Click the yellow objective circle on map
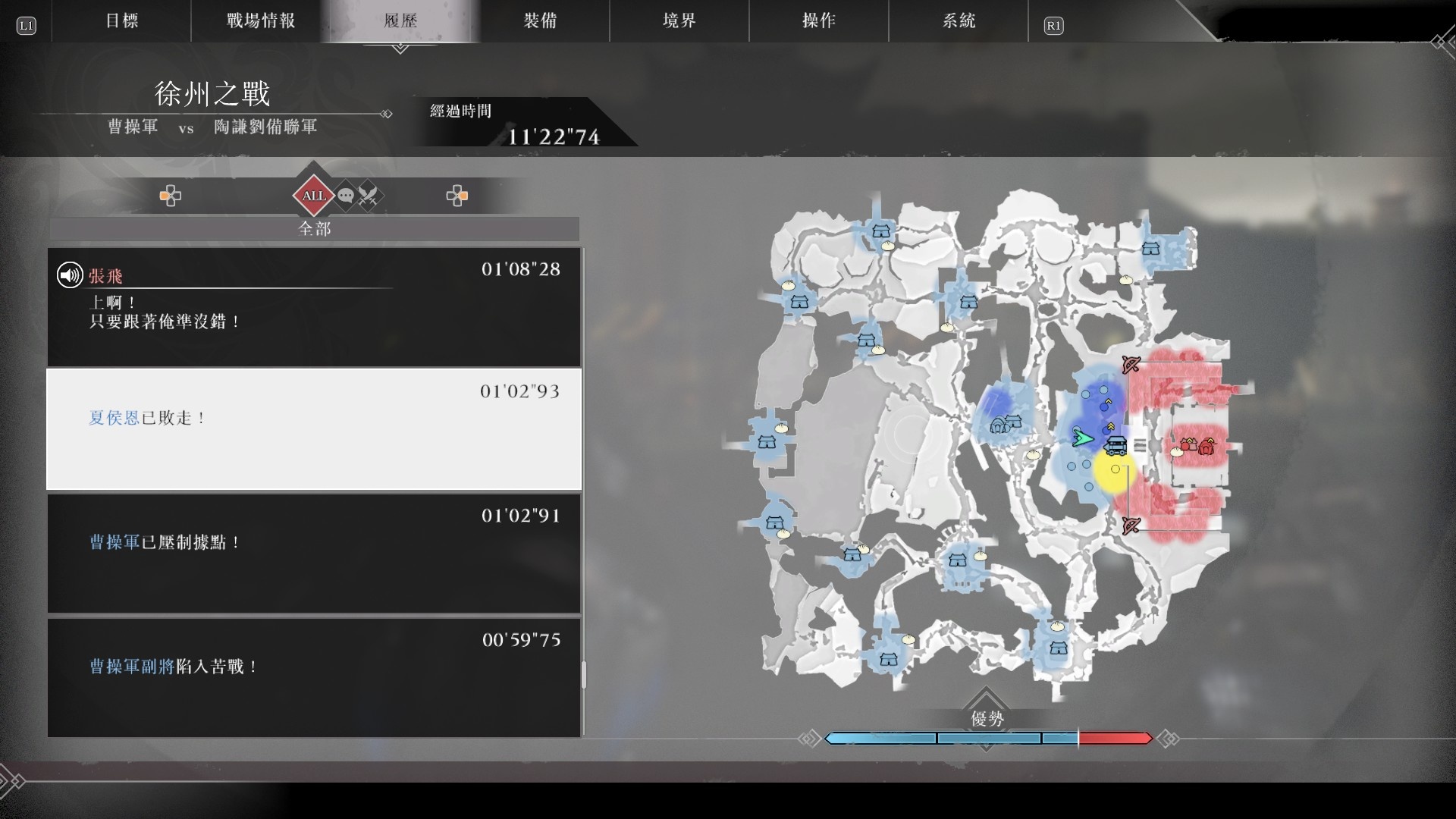 click(1115, 470)
